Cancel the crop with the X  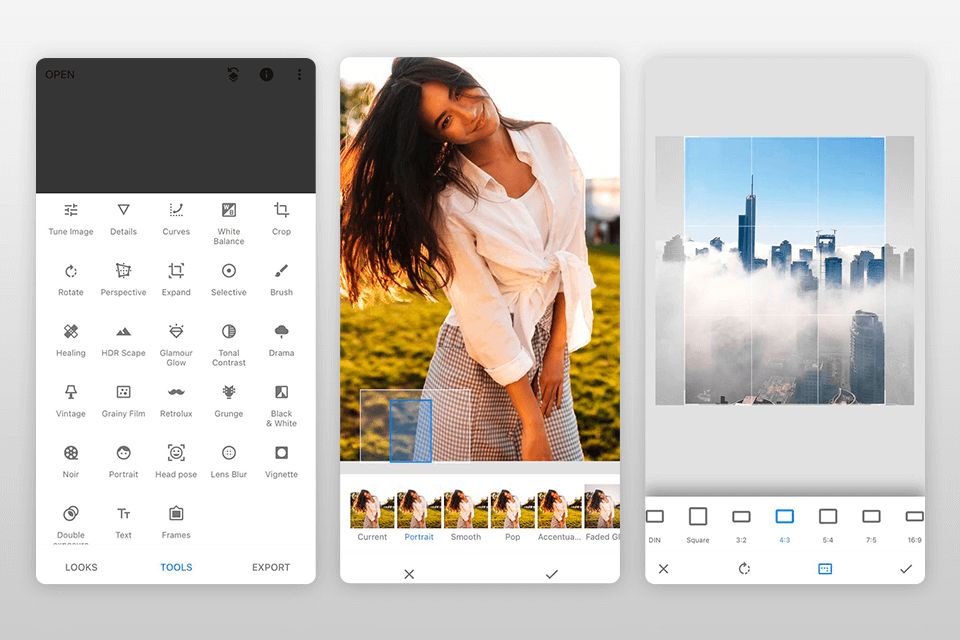tap(664, 569)
